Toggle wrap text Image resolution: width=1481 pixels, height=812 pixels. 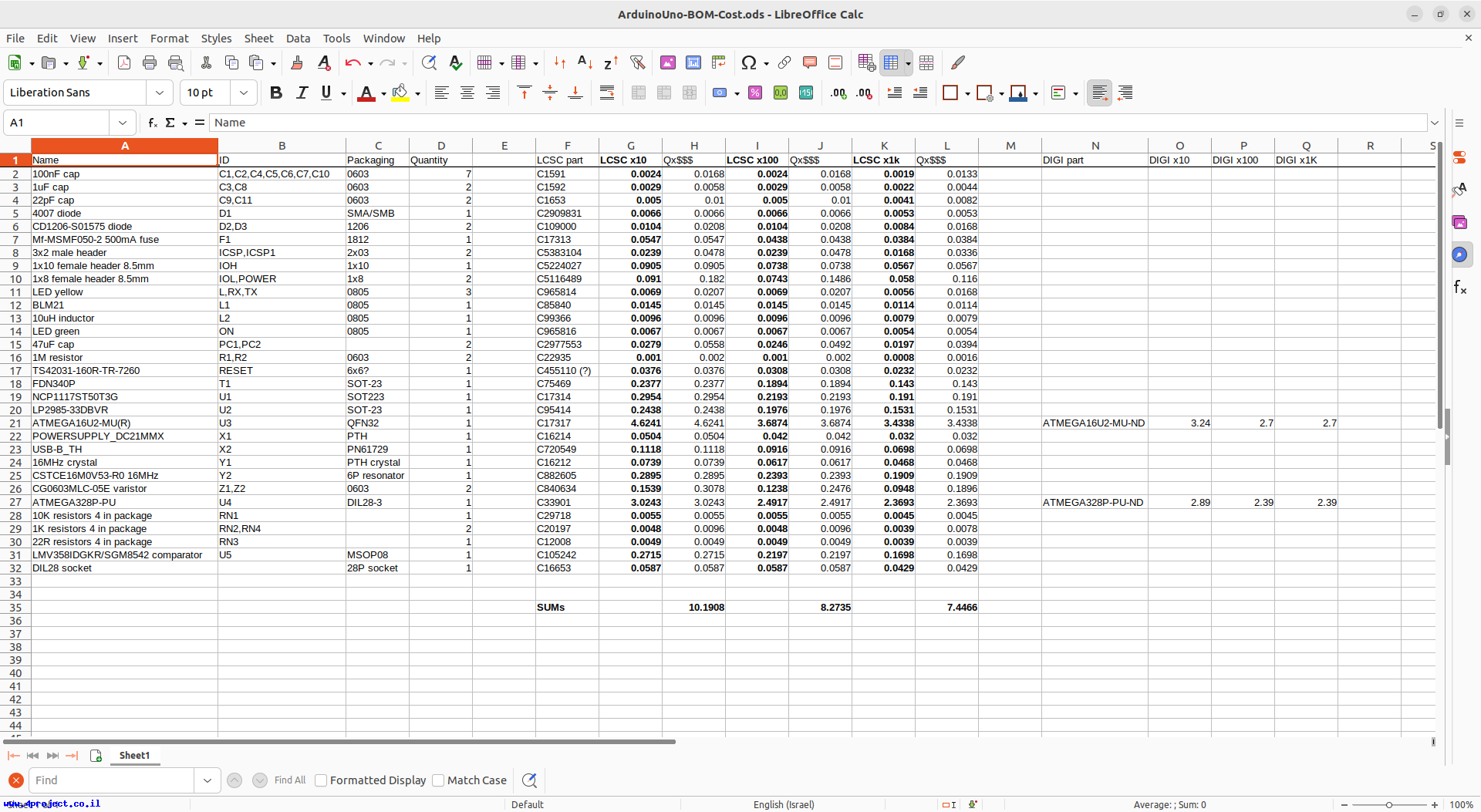point(607,93)
